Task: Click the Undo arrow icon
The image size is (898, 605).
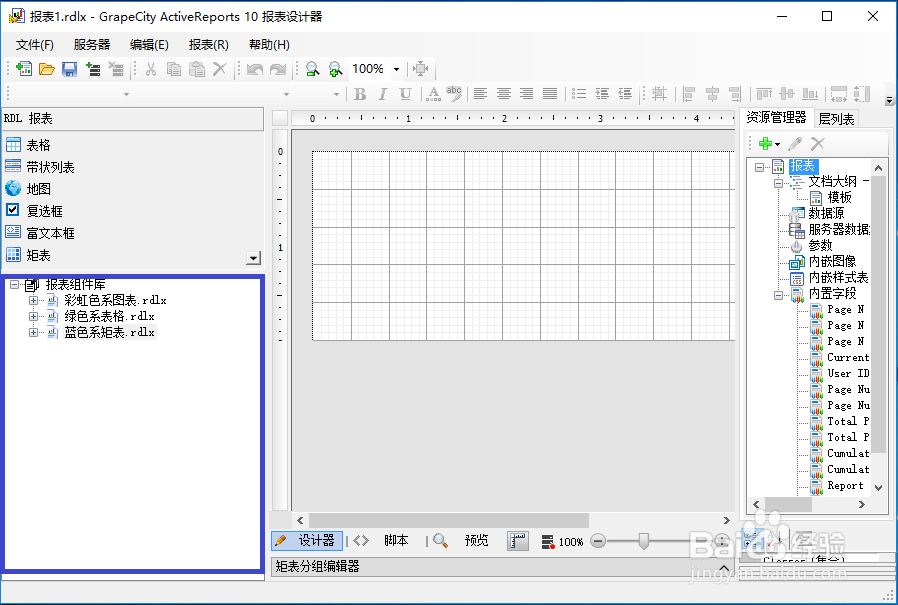Action: (x=255, y=69)
